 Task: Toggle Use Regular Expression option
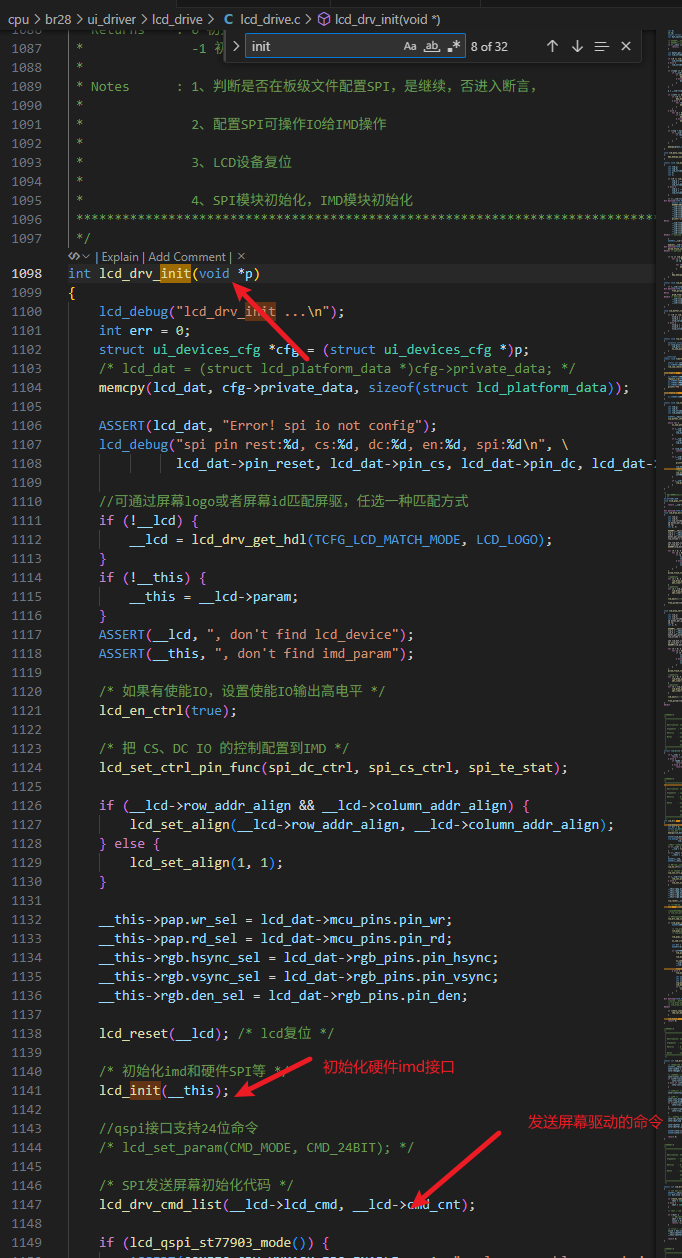(455, 46)
